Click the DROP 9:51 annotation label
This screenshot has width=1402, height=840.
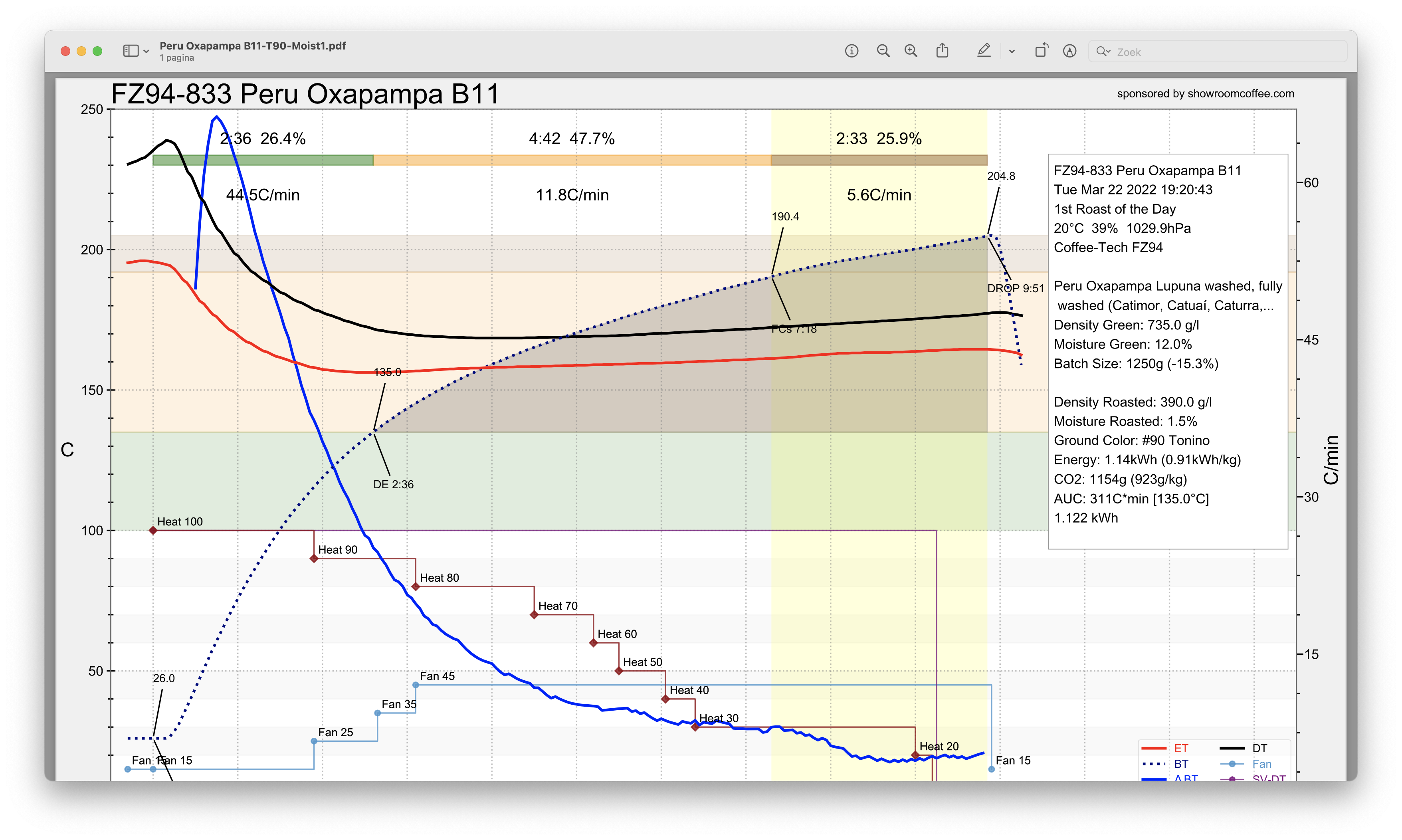coord(1016,288)
